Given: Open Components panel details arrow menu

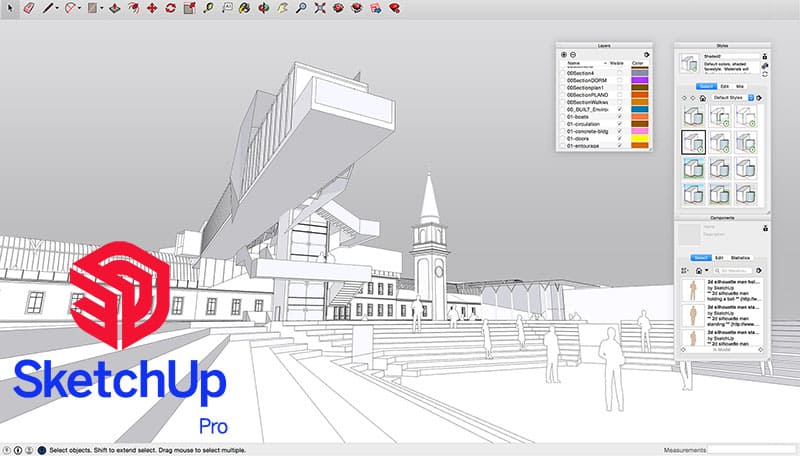Looking at the screenshot, I should tap(759, 270).
